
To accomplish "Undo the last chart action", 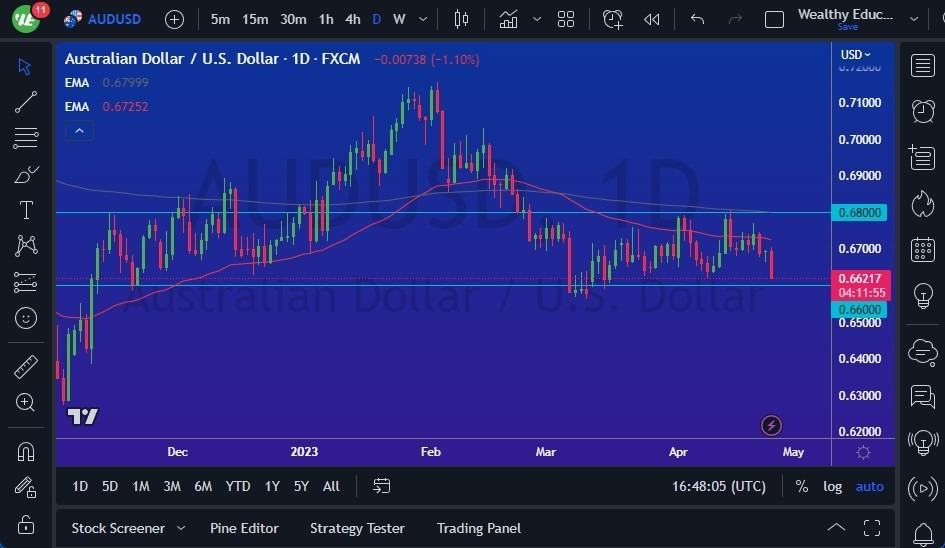I will [x=697, y=19].
